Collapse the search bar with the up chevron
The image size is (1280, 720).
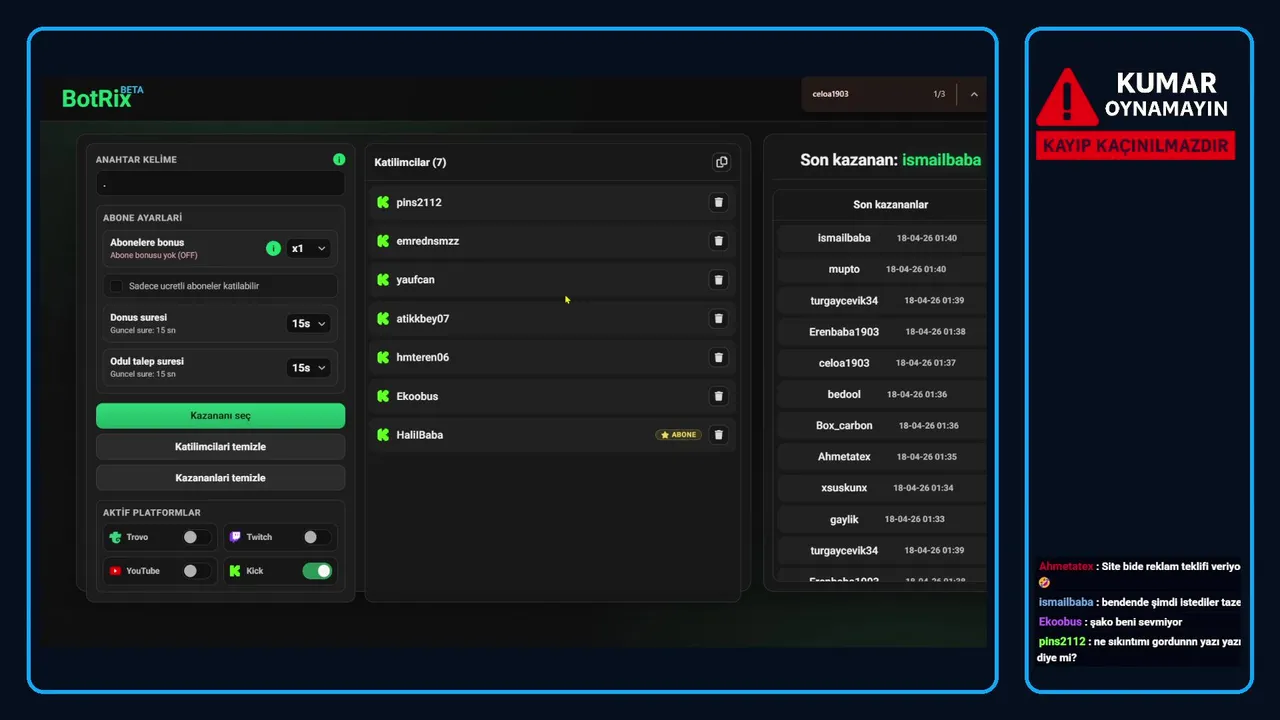tap(974, 94)
